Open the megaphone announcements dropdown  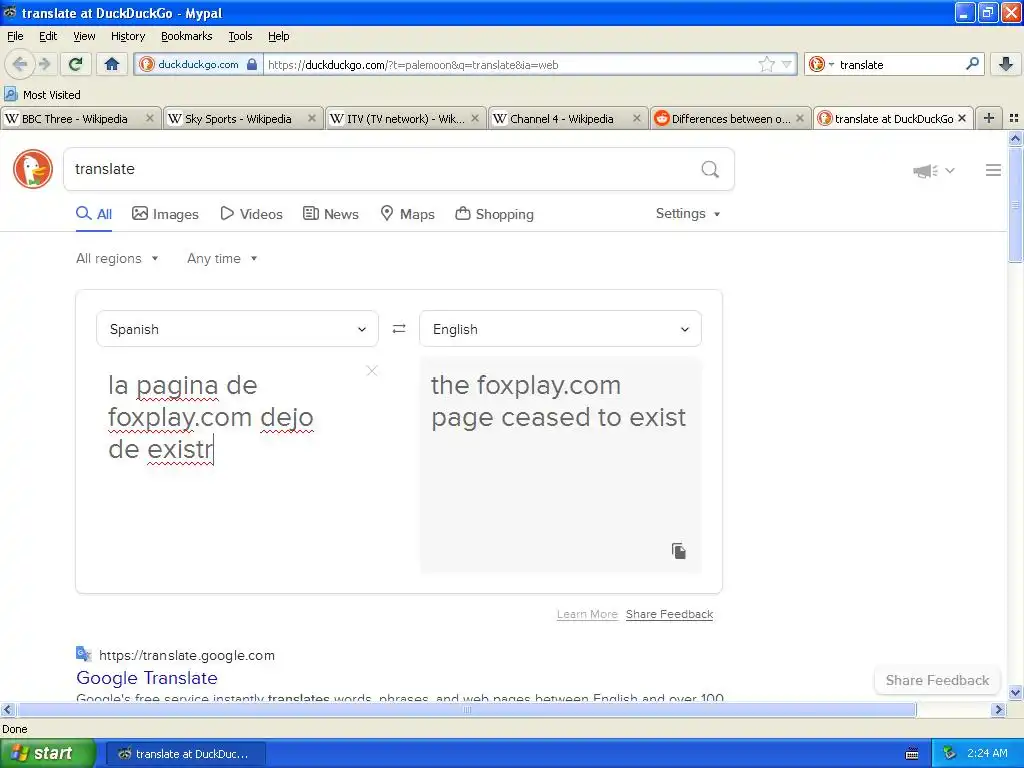pos(934,170)
